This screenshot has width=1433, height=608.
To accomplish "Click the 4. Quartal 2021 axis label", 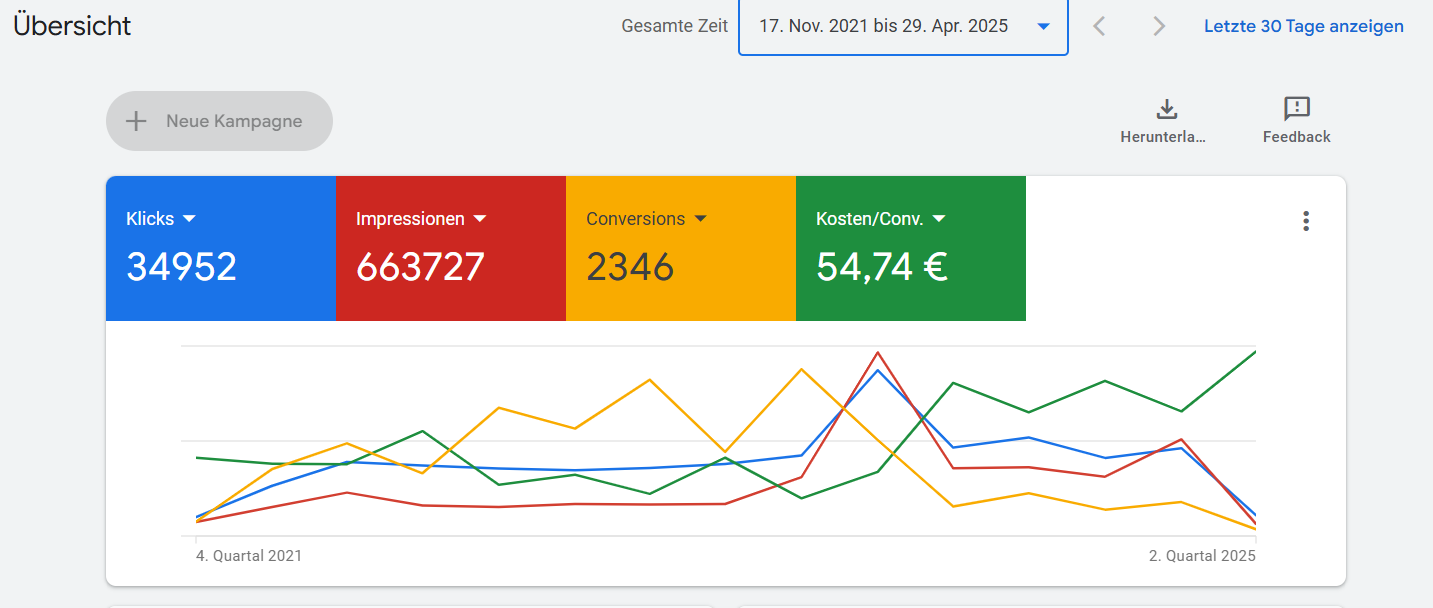I will tap(249, 556).
